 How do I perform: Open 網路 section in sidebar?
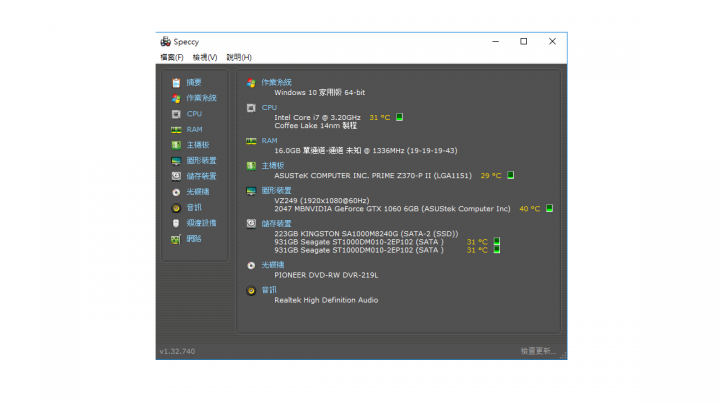pyautogui.click(x=194, y=239)
